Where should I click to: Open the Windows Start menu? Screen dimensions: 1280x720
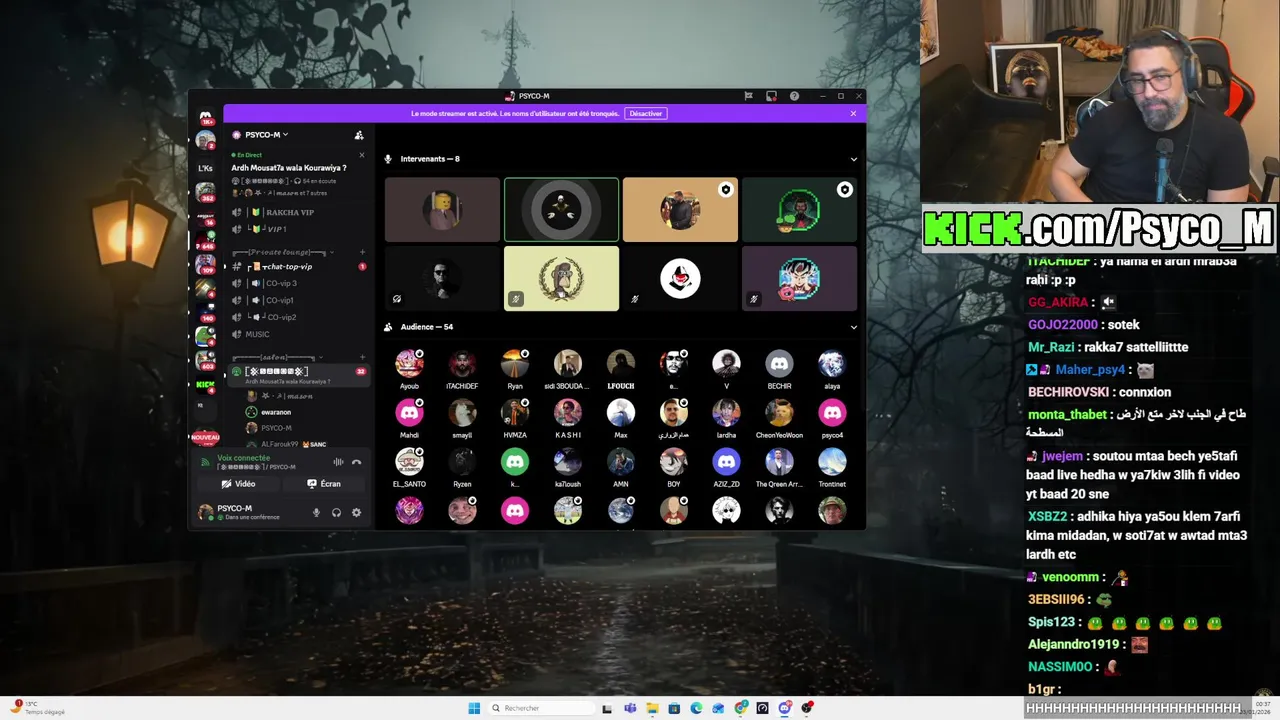pyautogui.click(x=474, y=708)
